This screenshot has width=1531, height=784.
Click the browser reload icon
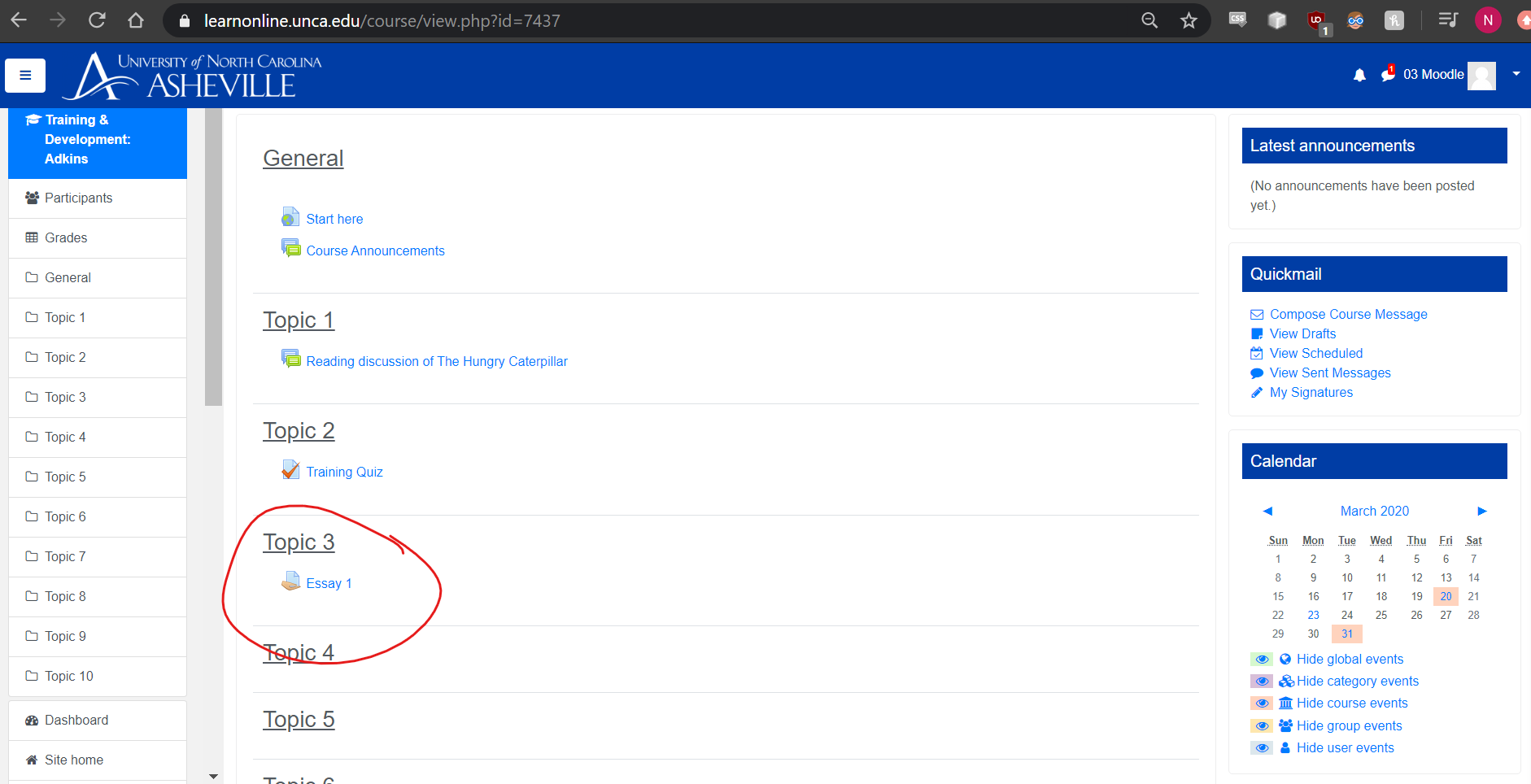coord(97,20)
